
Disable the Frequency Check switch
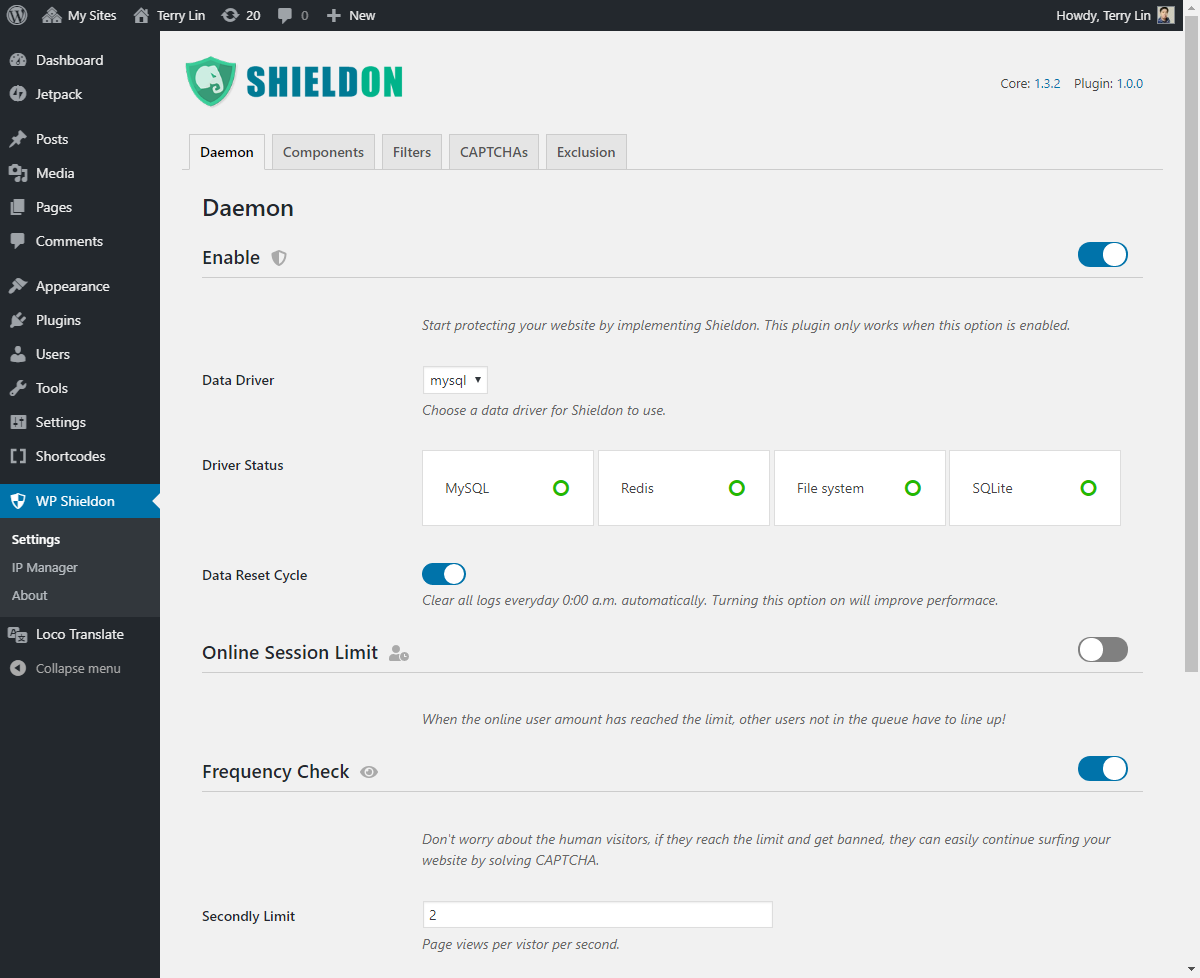point(1103,768)
